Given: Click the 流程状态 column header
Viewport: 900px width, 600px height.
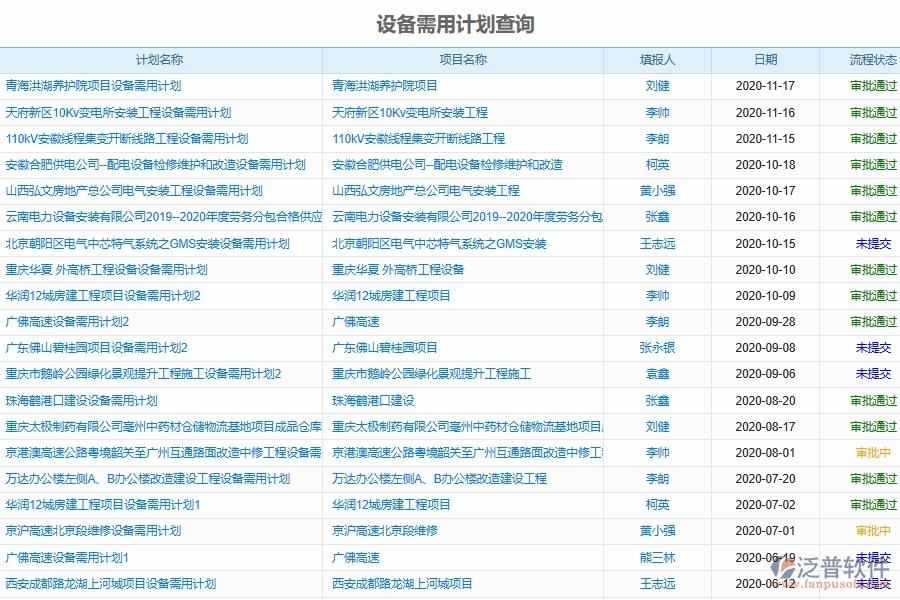Looking at the screenshot, I should (x=862, y=59).
